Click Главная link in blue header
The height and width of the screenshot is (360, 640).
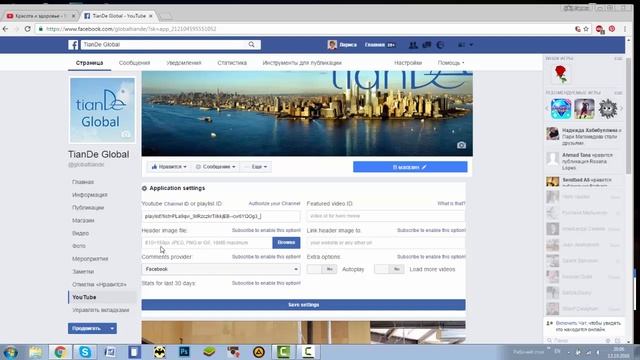click(374, 45)
